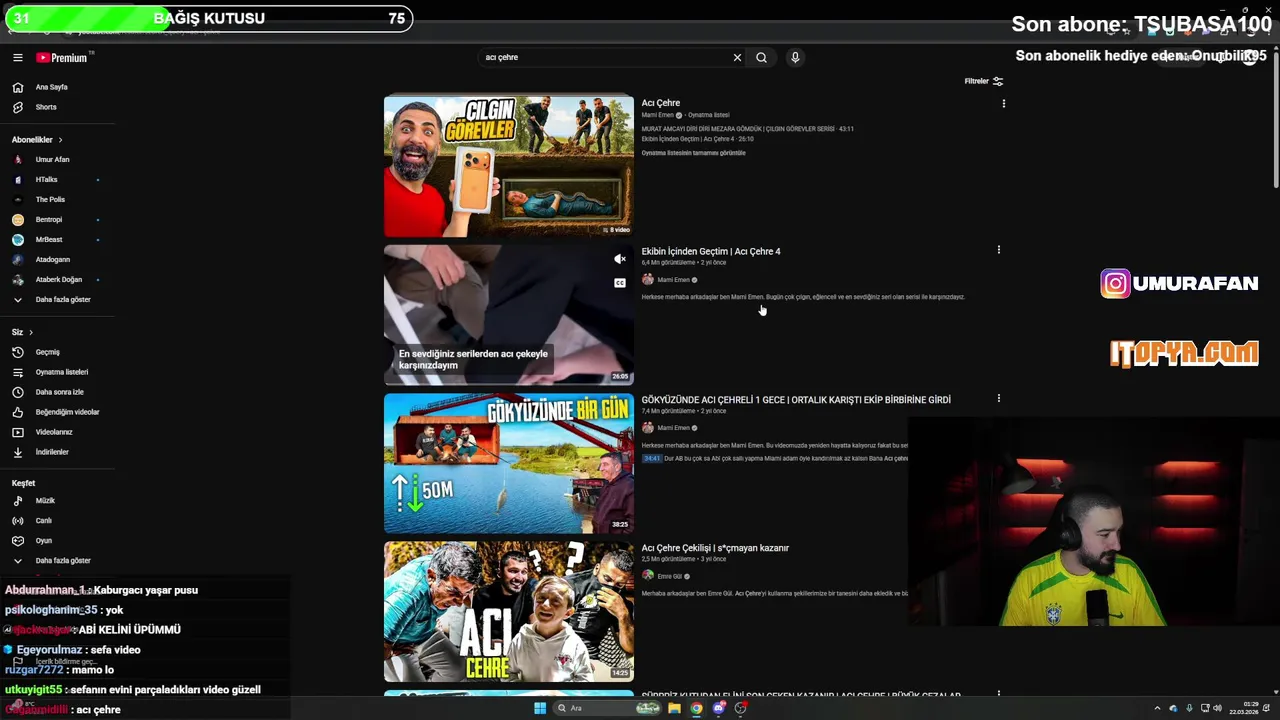
Task: Open Canlı live section
Action: point(44,520)
